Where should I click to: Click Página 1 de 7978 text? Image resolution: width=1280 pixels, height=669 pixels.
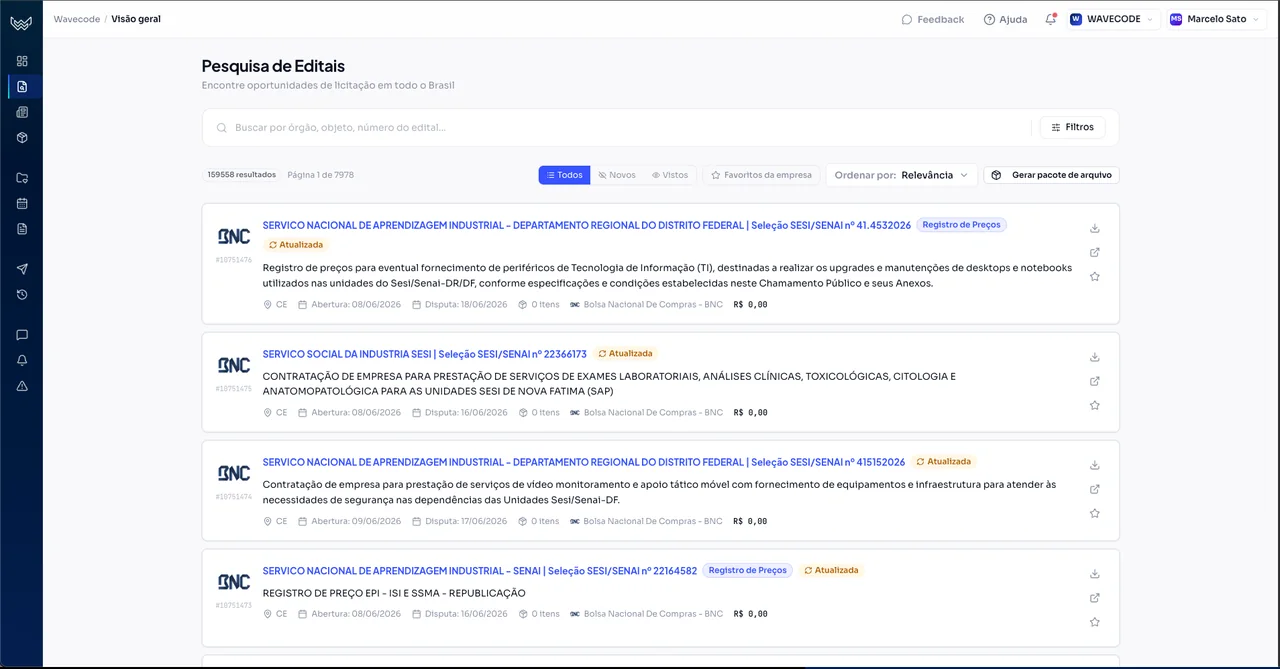(320, 175)
